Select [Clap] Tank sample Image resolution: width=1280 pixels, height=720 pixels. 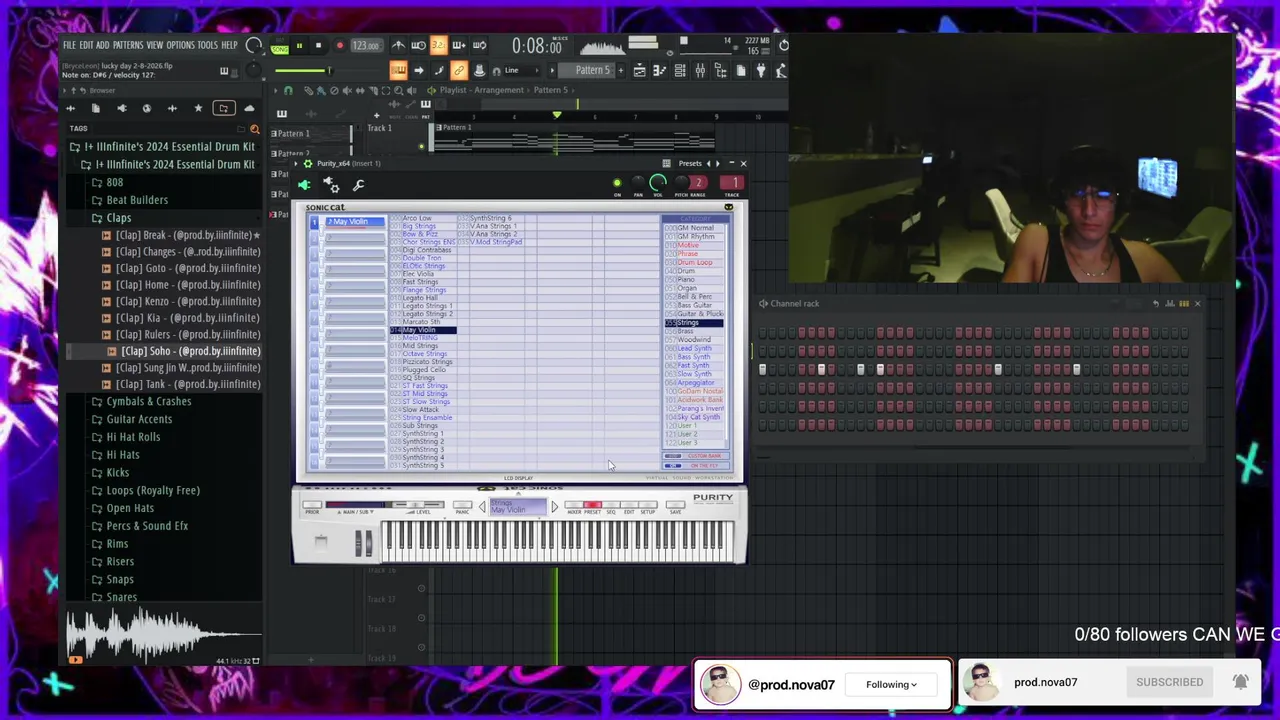(x=181, y=384)
